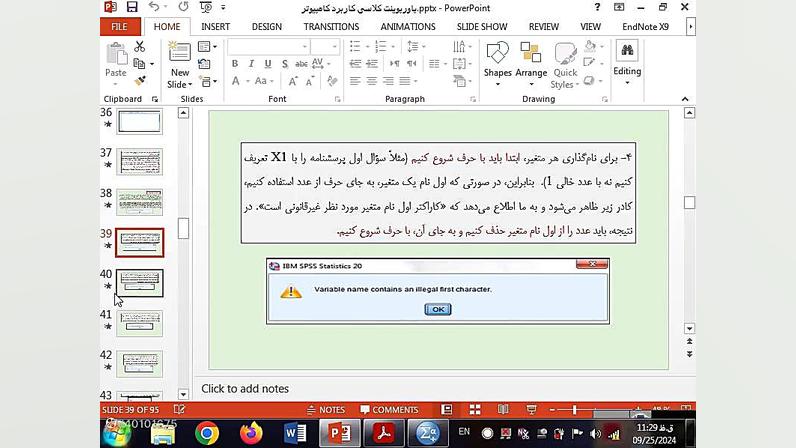Switch to Normal view in status bar

coord(447,409)
